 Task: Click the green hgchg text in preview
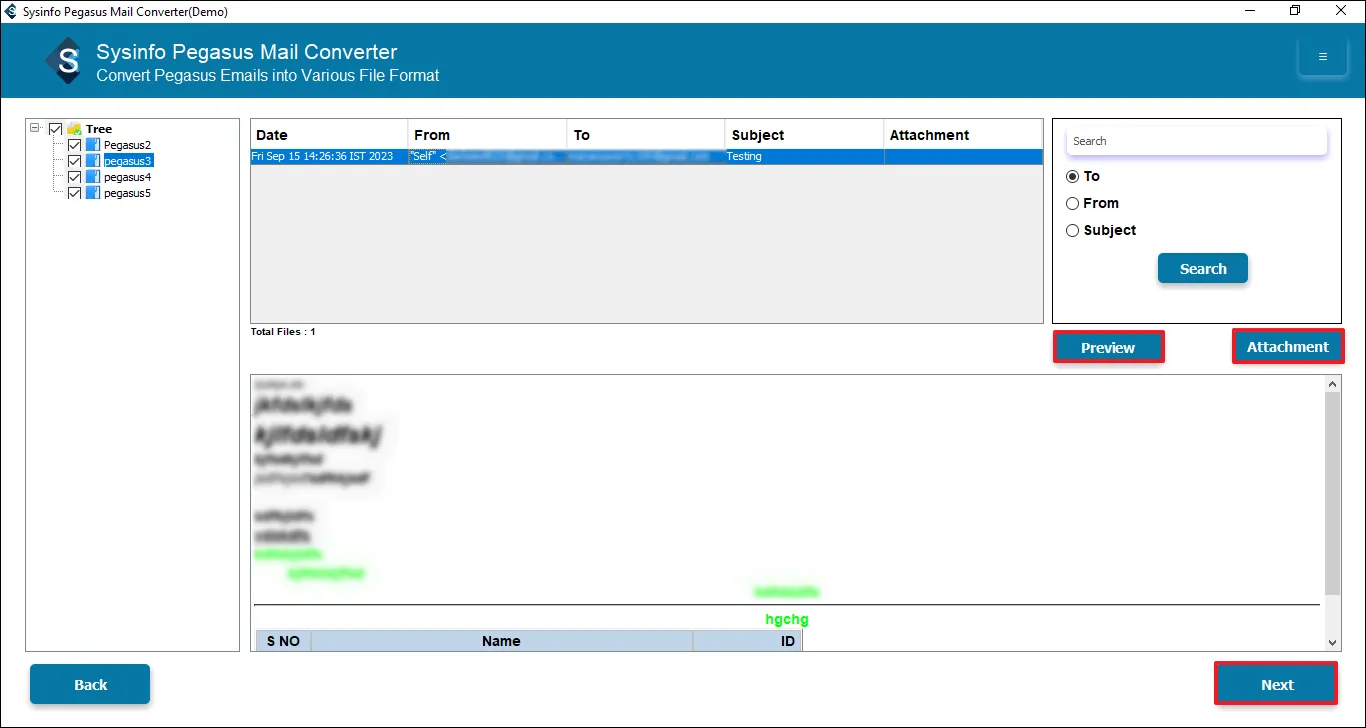(787, 620)
